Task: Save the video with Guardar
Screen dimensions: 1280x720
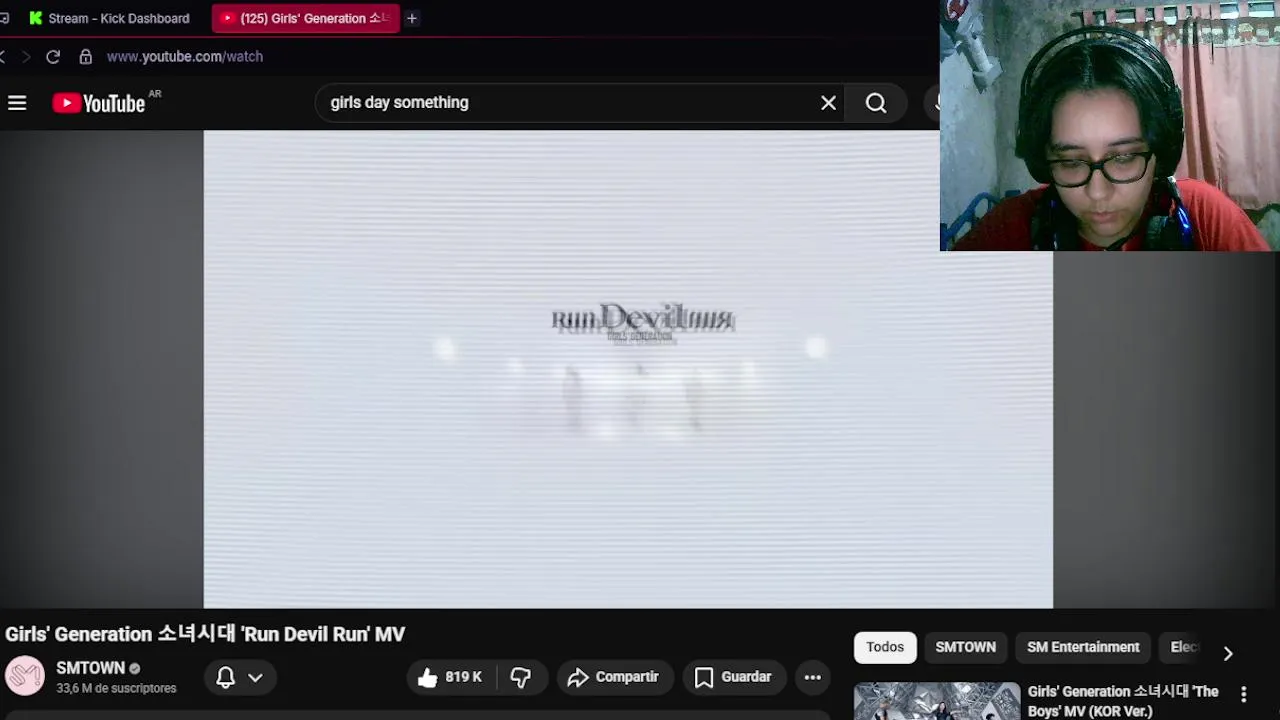Action: (x=734, y=677)
